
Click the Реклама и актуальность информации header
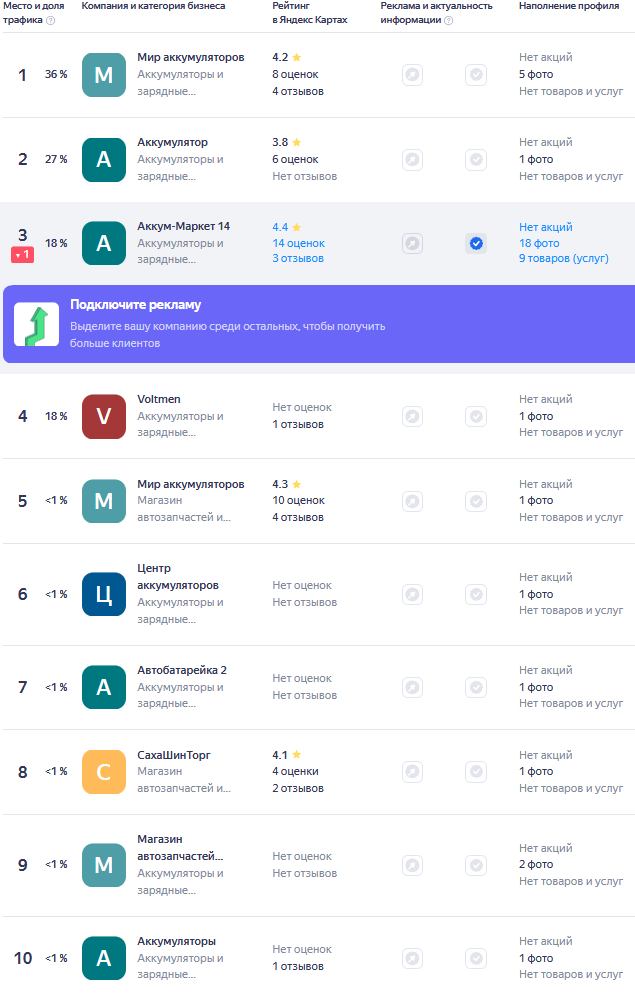coord(437,13)
